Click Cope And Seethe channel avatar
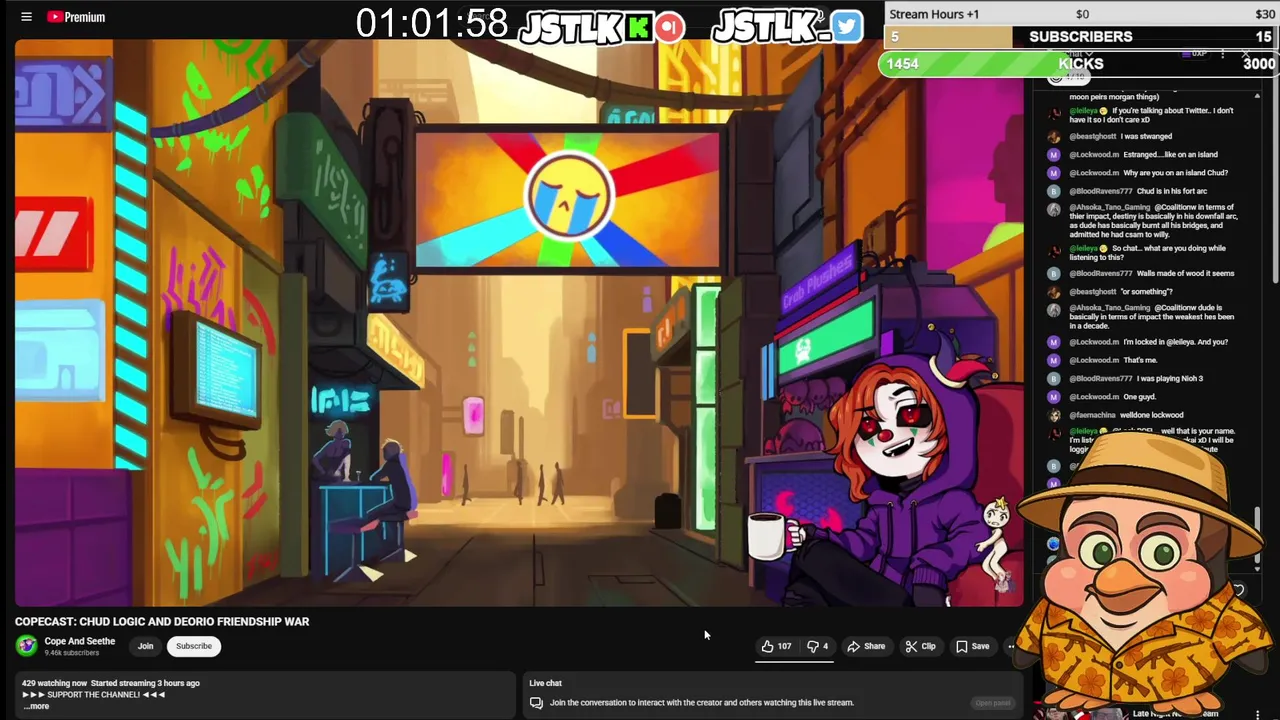Viewport: 1280px width, 720px height. coord(27,646)
